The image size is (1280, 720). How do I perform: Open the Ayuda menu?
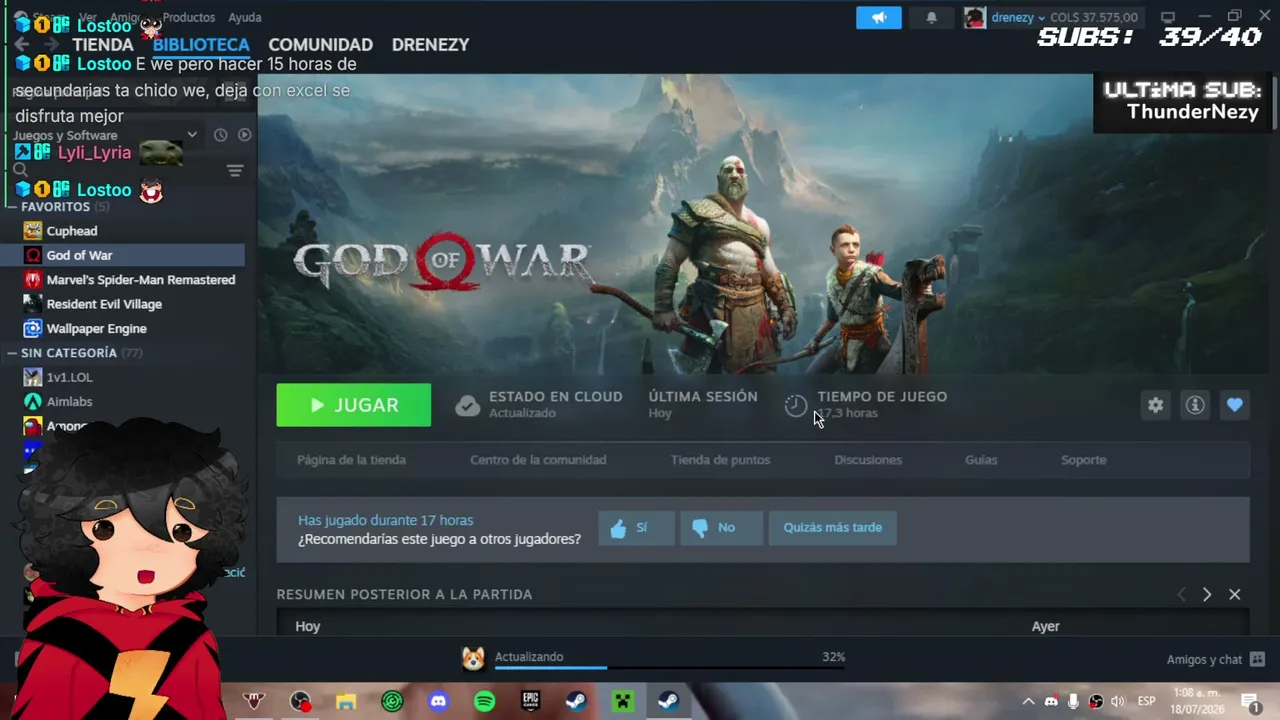click(245, 17)
